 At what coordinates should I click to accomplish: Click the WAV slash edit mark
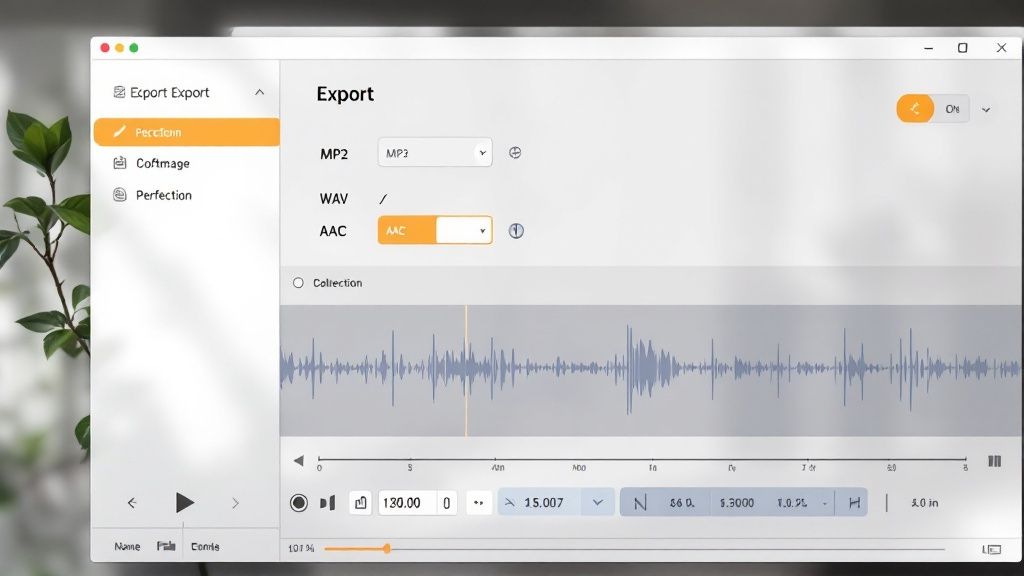pyautogui.click(x=383, y=199)
